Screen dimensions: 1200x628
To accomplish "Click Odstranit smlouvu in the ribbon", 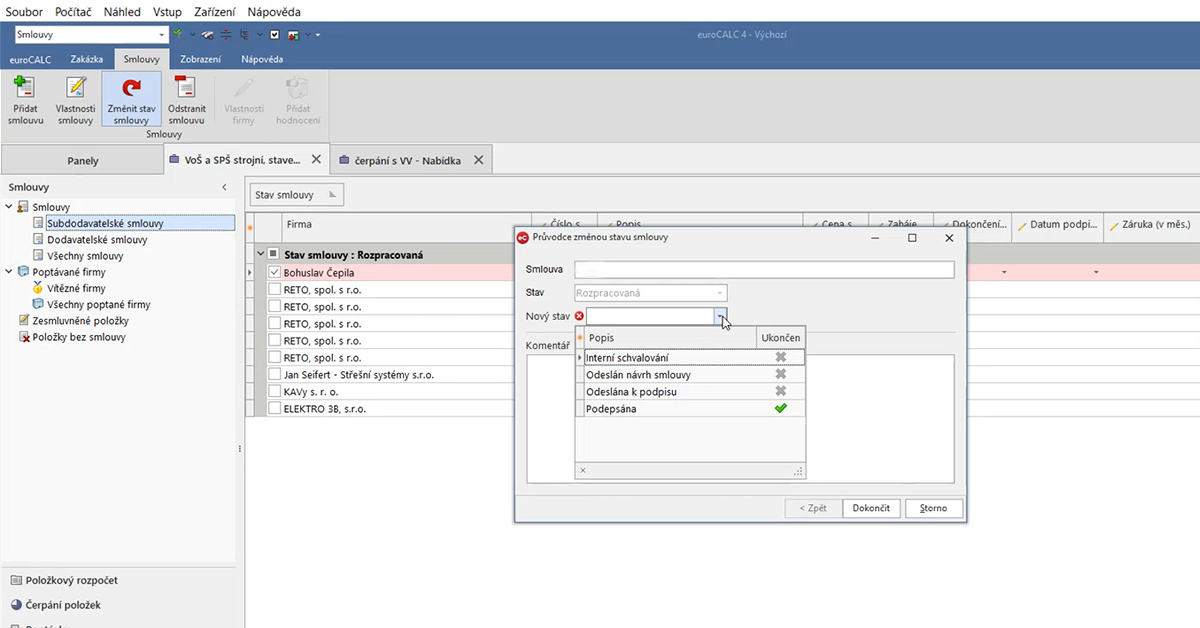I will [186, 99].
